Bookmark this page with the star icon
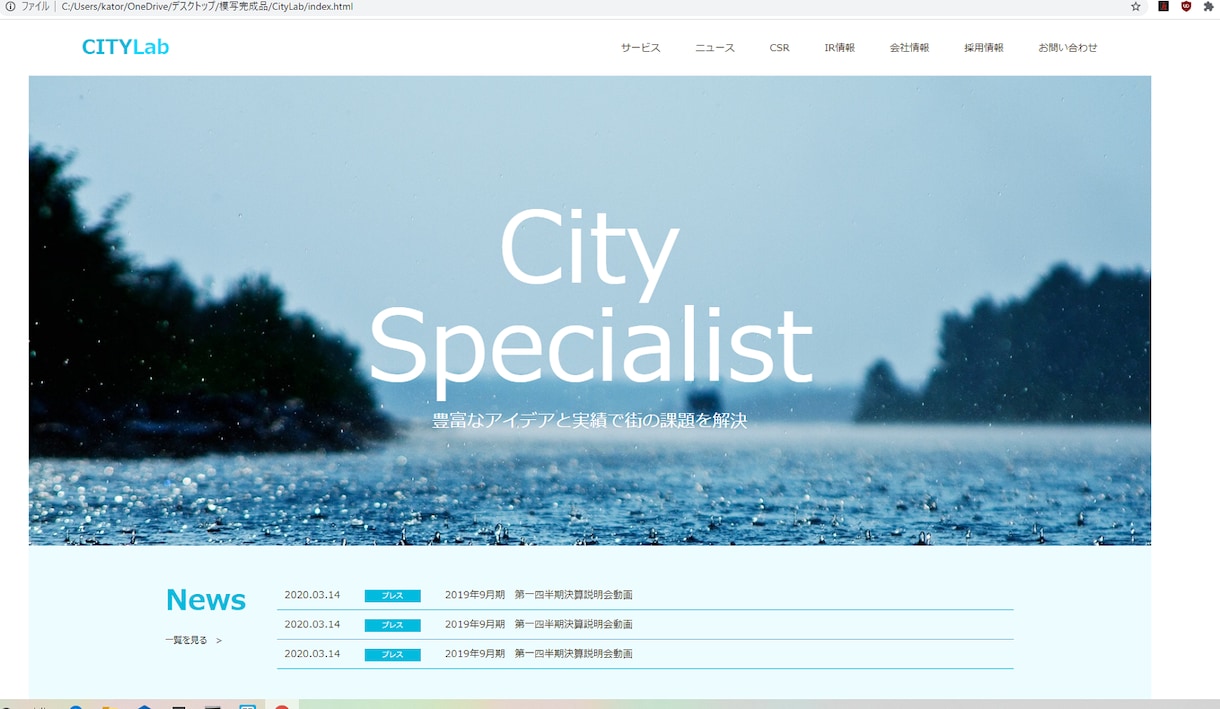 pyautogui.click(x=1136, y=6)
